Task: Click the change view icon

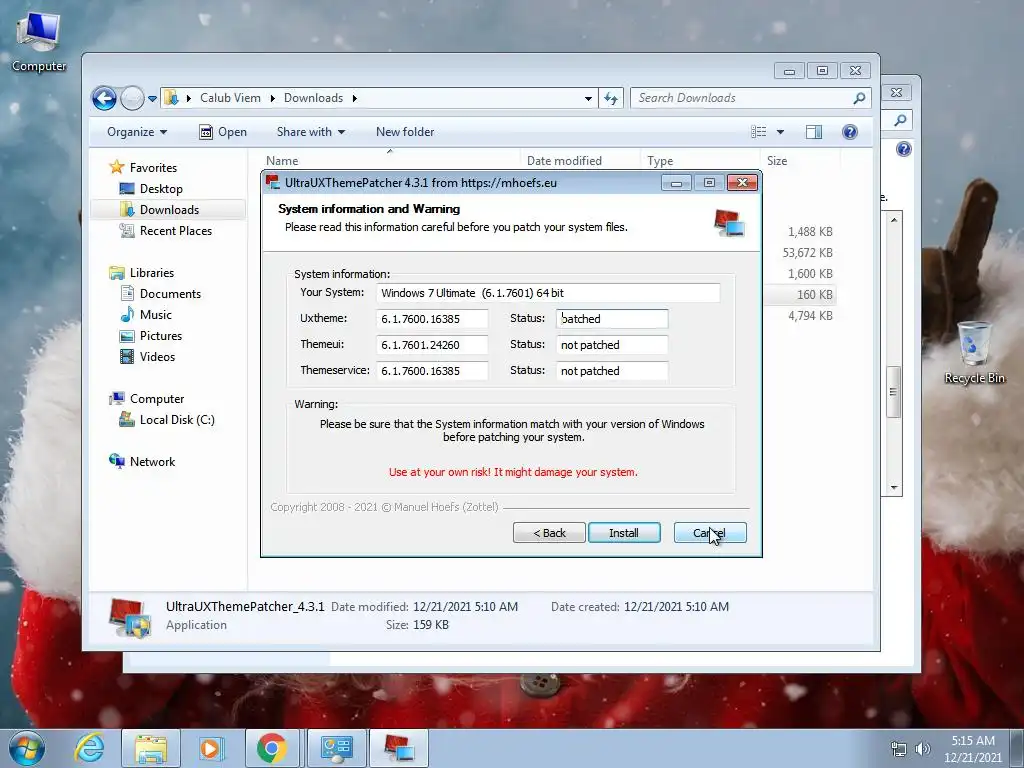Action: pos(759,132)
